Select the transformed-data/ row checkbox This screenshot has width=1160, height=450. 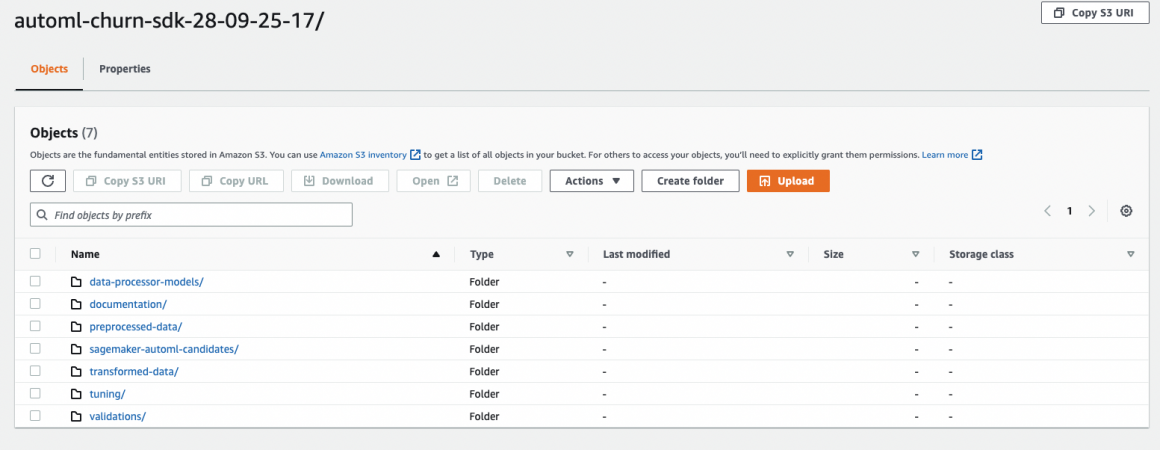click(x=35, y=371)
